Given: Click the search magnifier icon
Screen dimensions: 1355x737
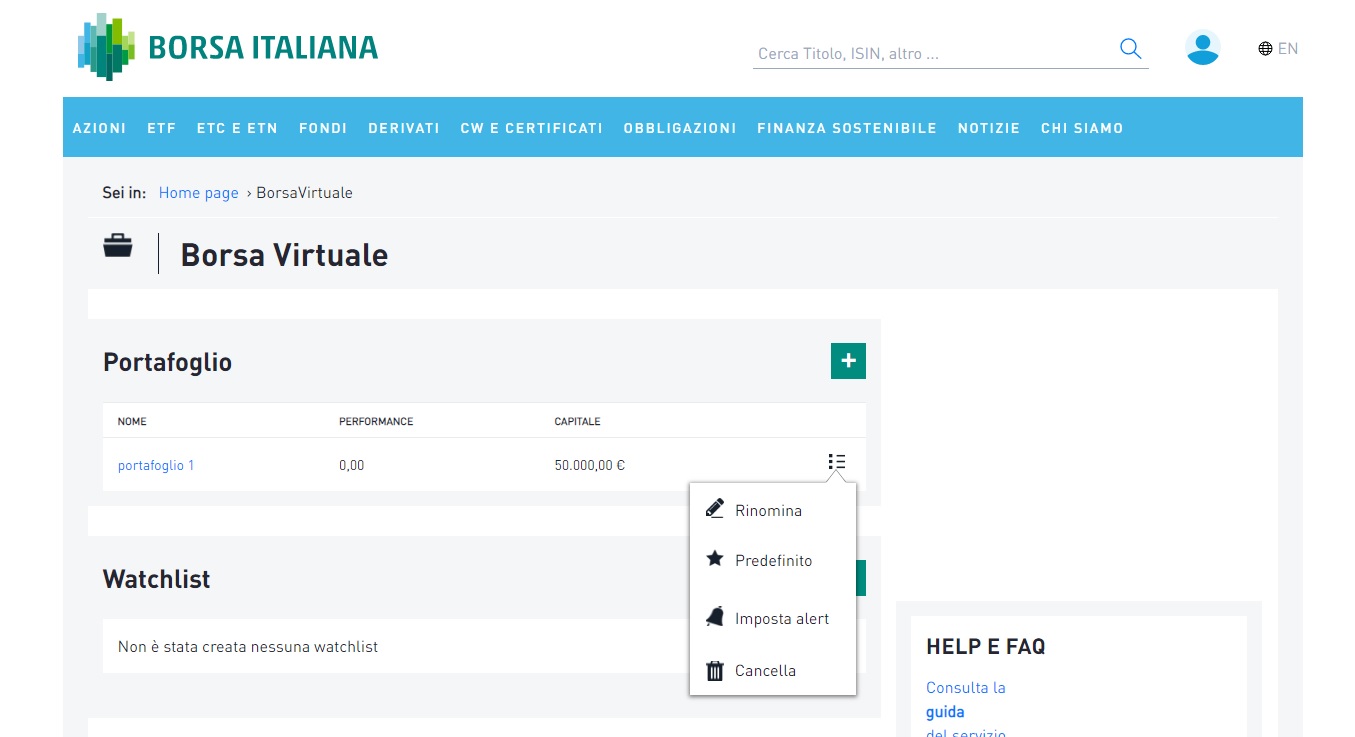Looking at the screenshot, I should point(1130,49).
